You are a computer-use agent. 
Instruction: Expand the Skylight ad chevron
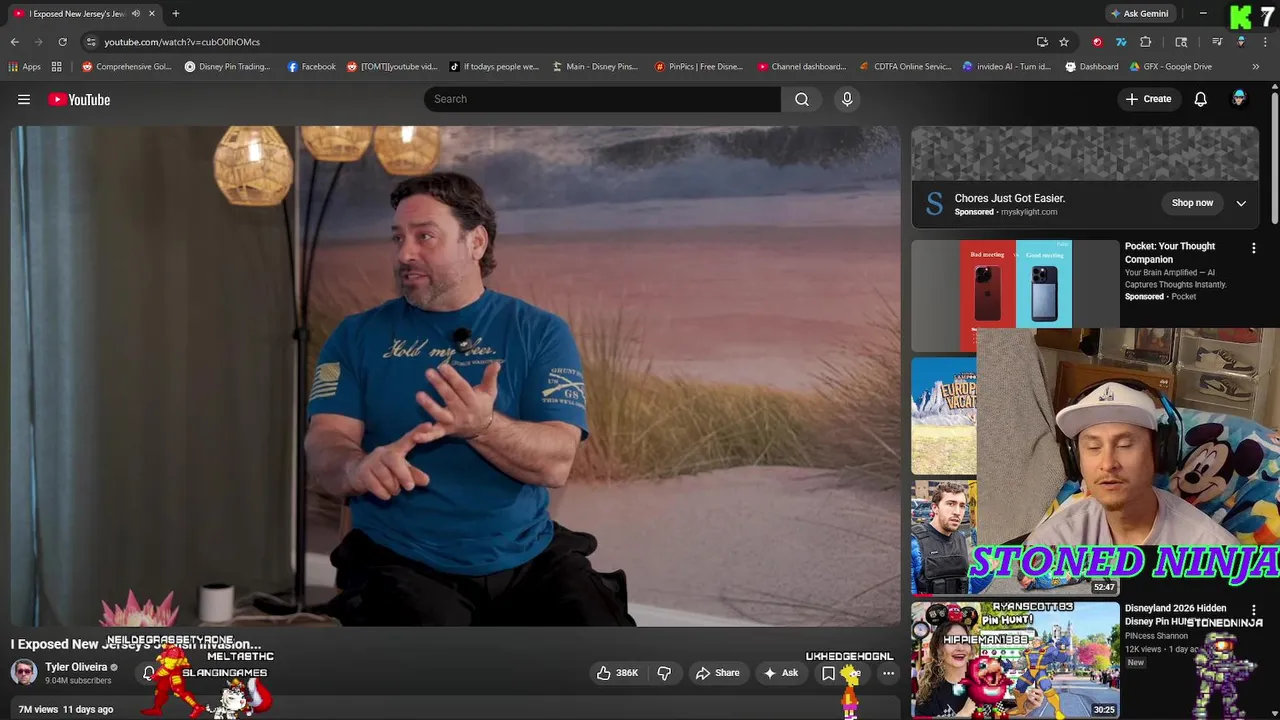pyautogui.click(x=1241, y=203)
